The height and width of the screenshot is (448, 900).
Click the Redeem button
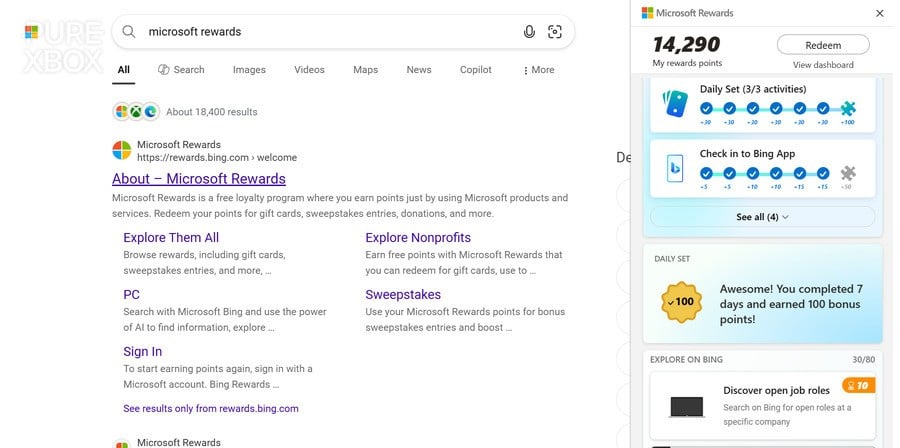click(x=823, y=45)
